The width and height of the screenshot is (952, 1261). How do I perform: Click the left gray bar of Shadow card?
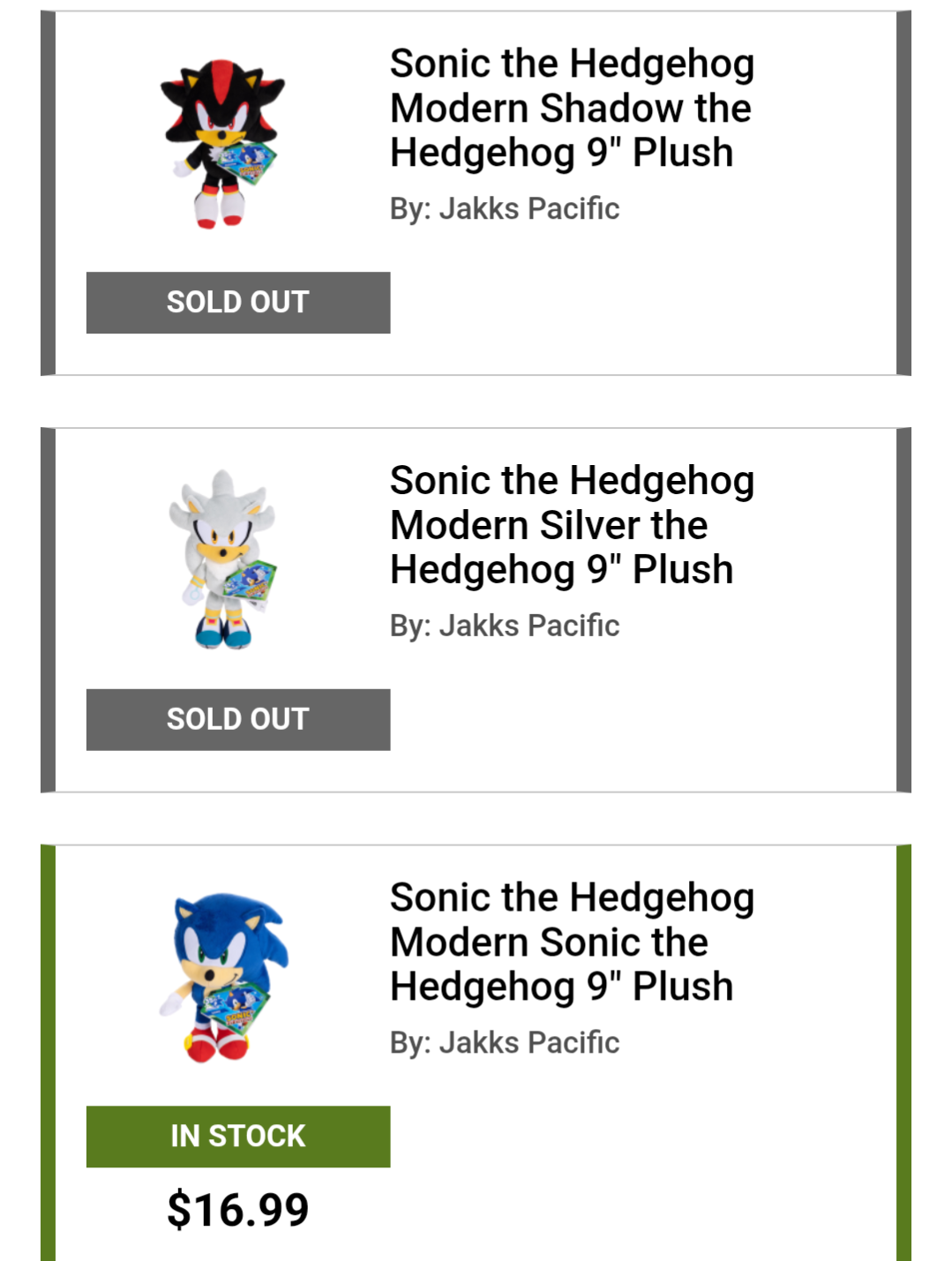tap(48, 193)
